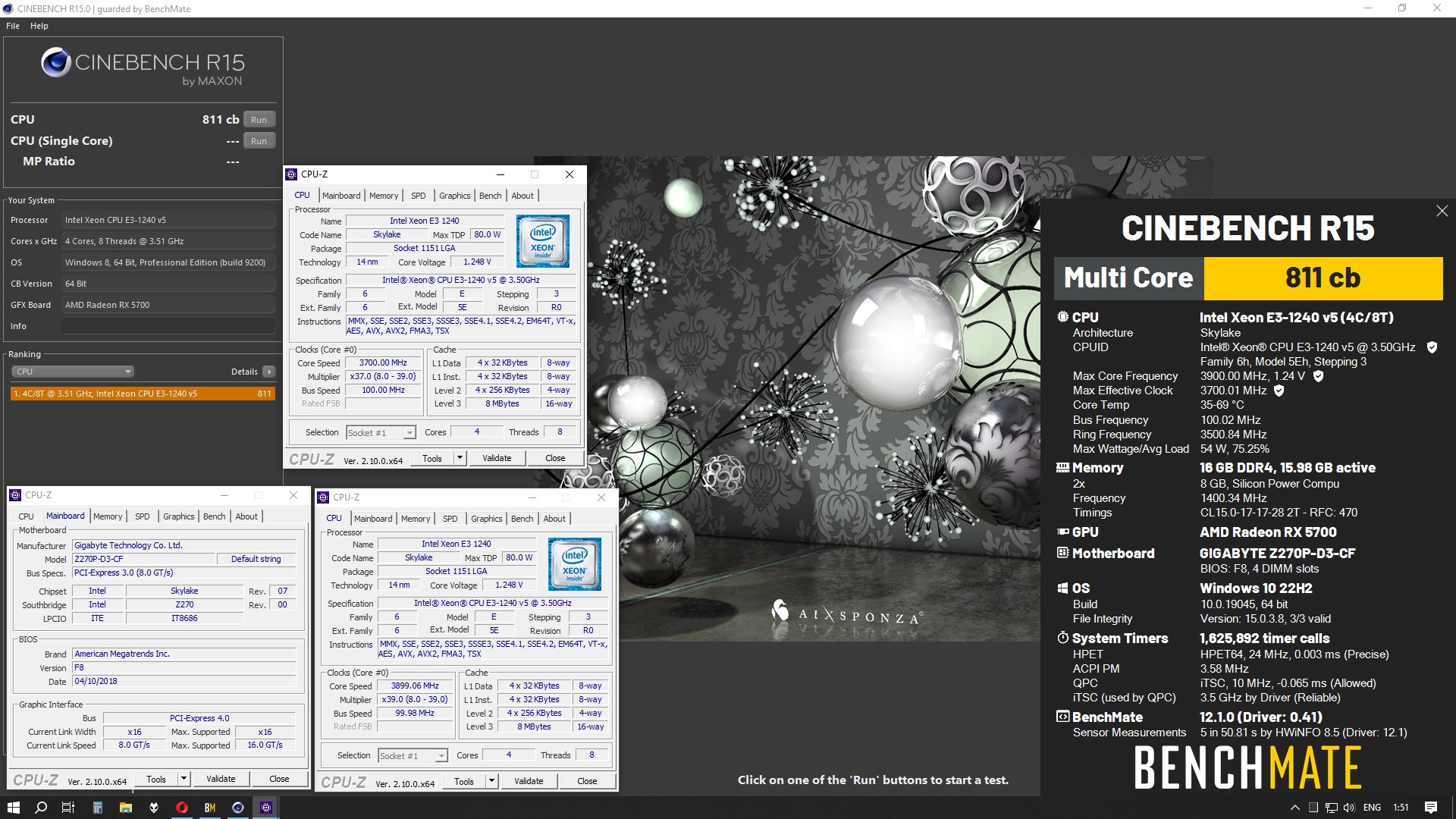Click the shield icon beside Max Effective Clock
Screen dimensions: 1456x819
[x=1279, y=391]
